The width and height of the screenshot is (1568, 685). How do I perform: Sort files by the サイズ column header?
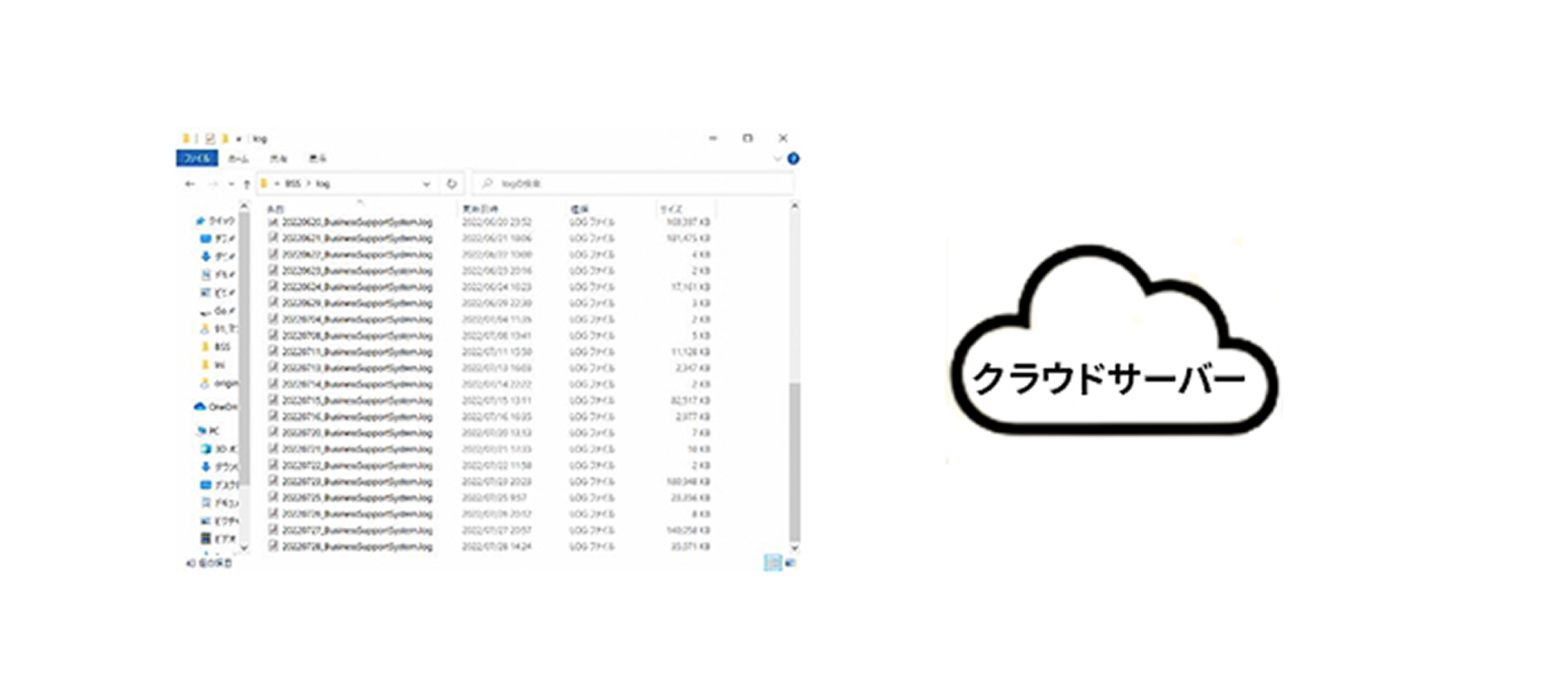coord(671,209)
